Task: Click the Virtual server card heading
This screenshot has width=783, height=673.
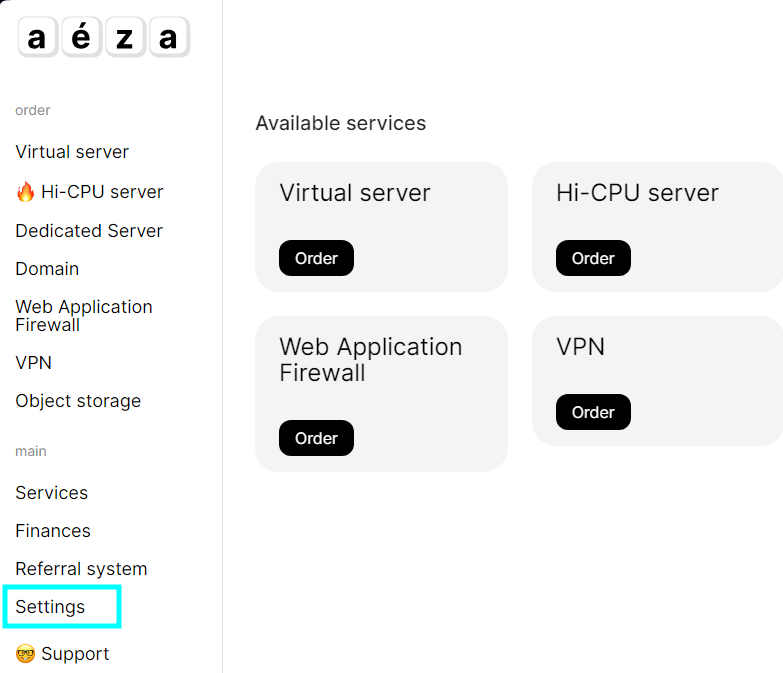Action: 355,193
